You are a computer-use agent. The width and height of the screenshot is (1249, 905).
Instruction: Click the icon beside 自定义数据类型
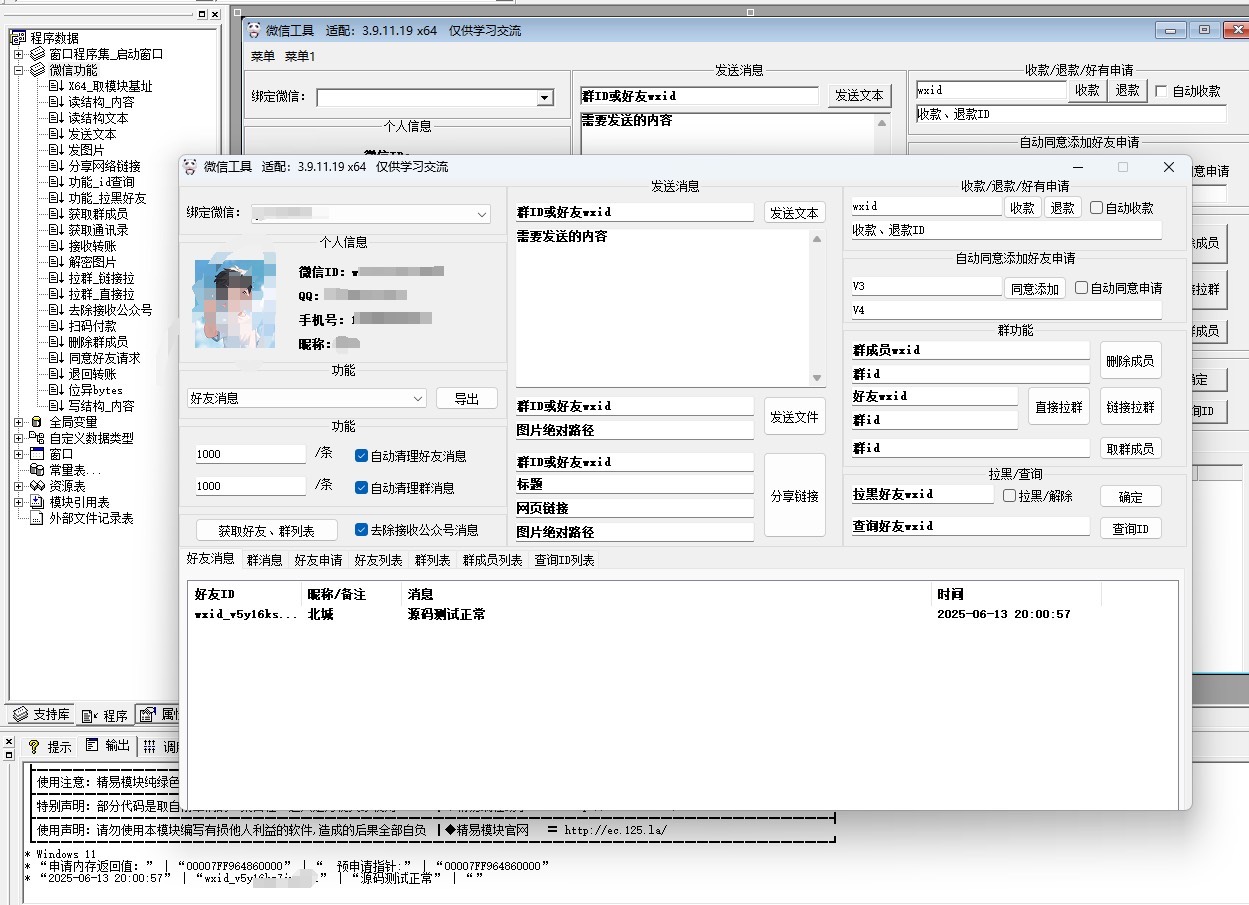pos(37,438)
